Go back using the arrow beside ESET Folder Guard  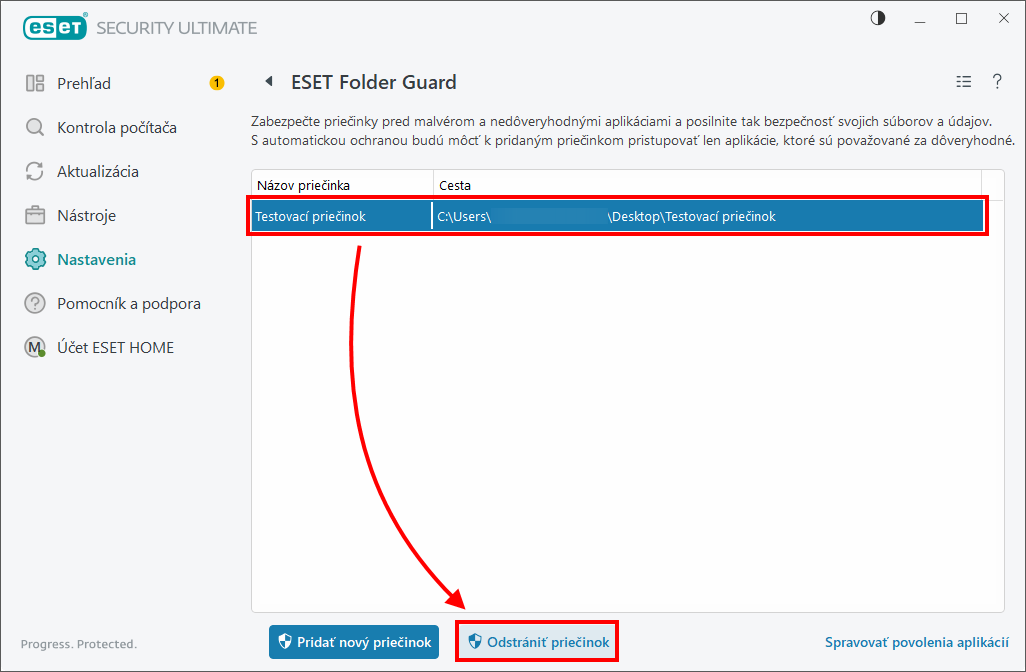268,81
